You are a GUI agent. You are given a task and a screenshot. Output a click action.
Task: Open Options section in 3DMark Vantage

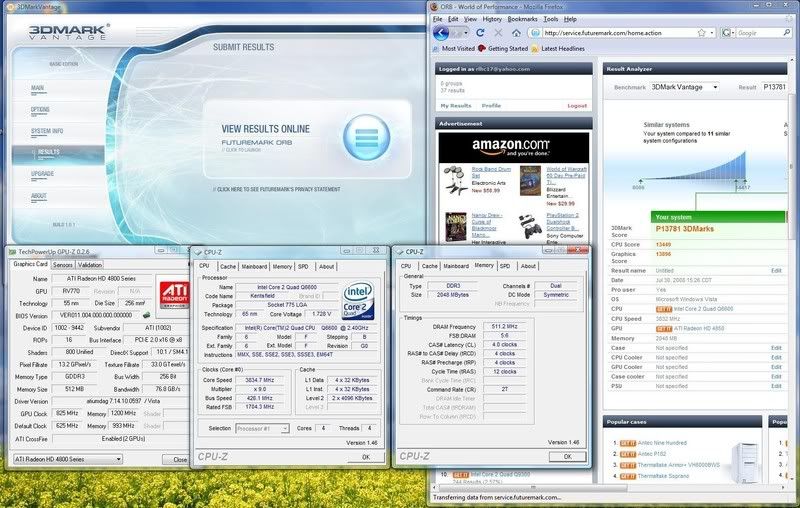point(40,110)
